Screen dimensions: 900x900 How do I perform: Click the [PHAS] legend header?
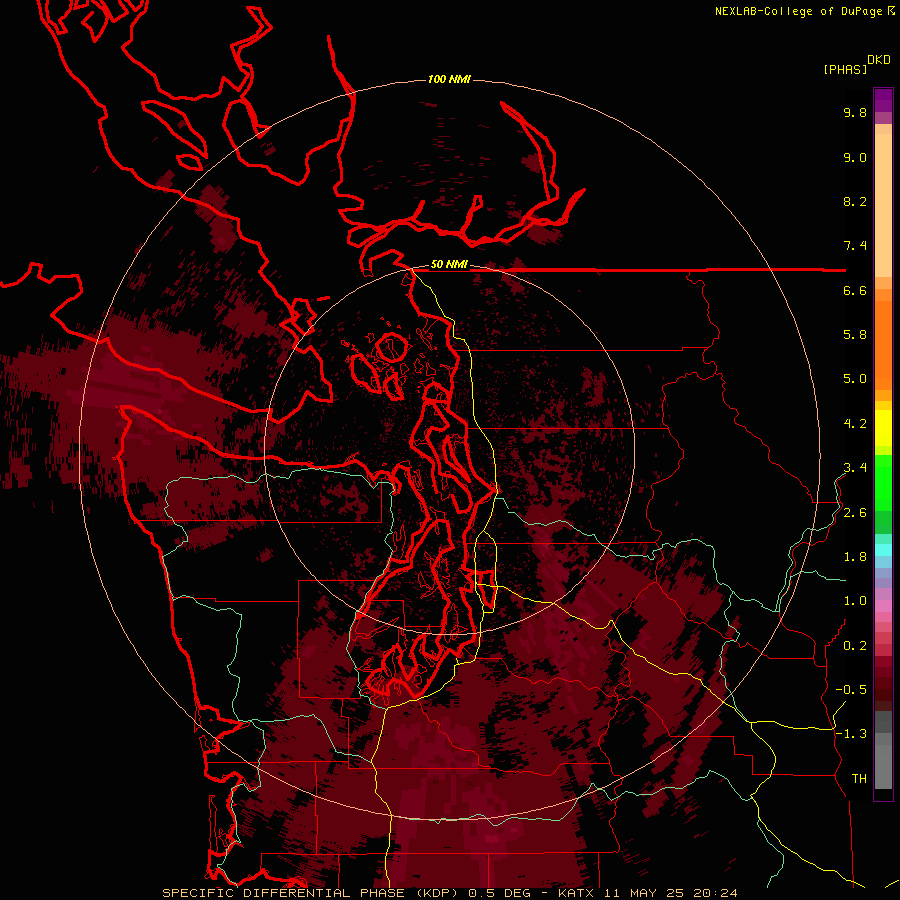point(845,69)
